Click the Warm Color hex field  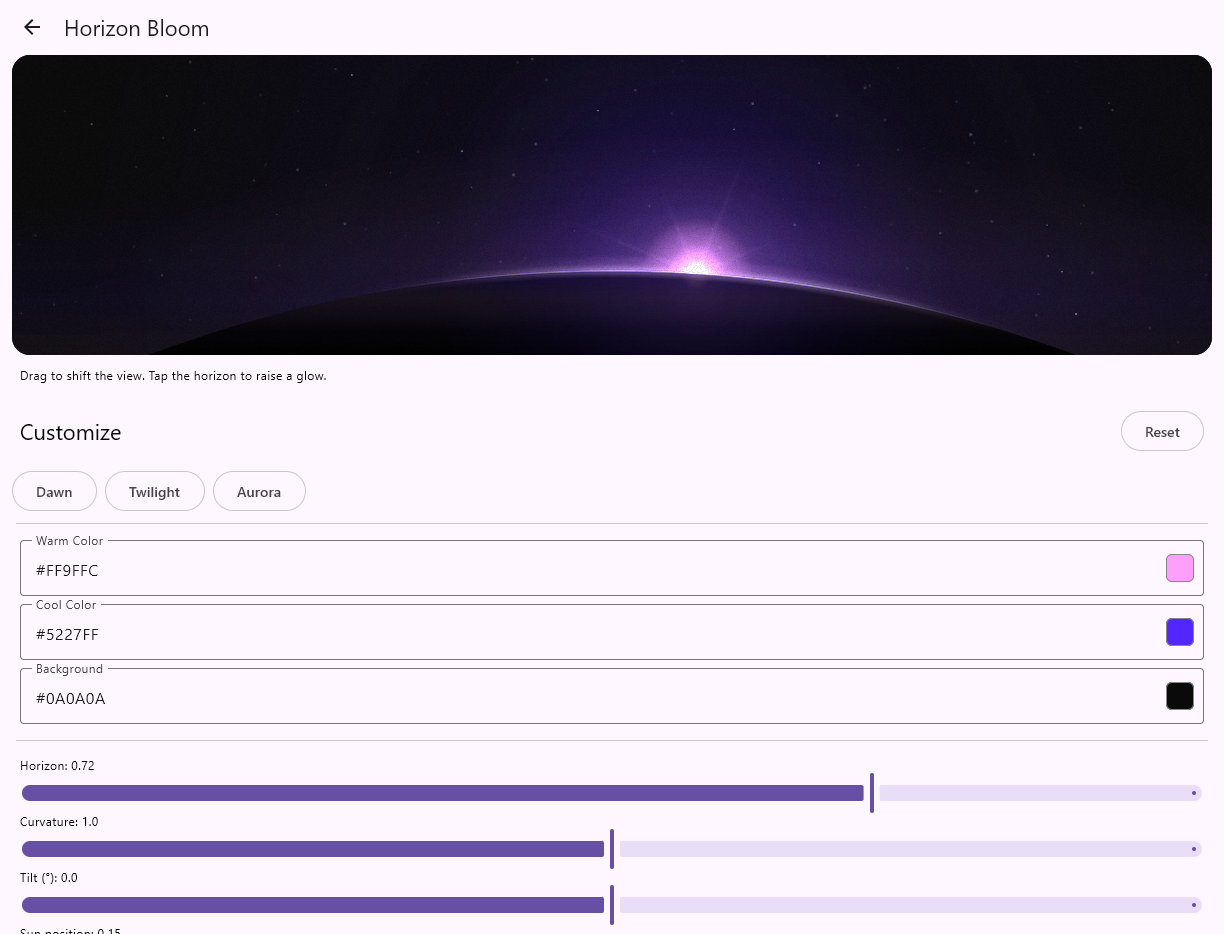coord(612,568)
